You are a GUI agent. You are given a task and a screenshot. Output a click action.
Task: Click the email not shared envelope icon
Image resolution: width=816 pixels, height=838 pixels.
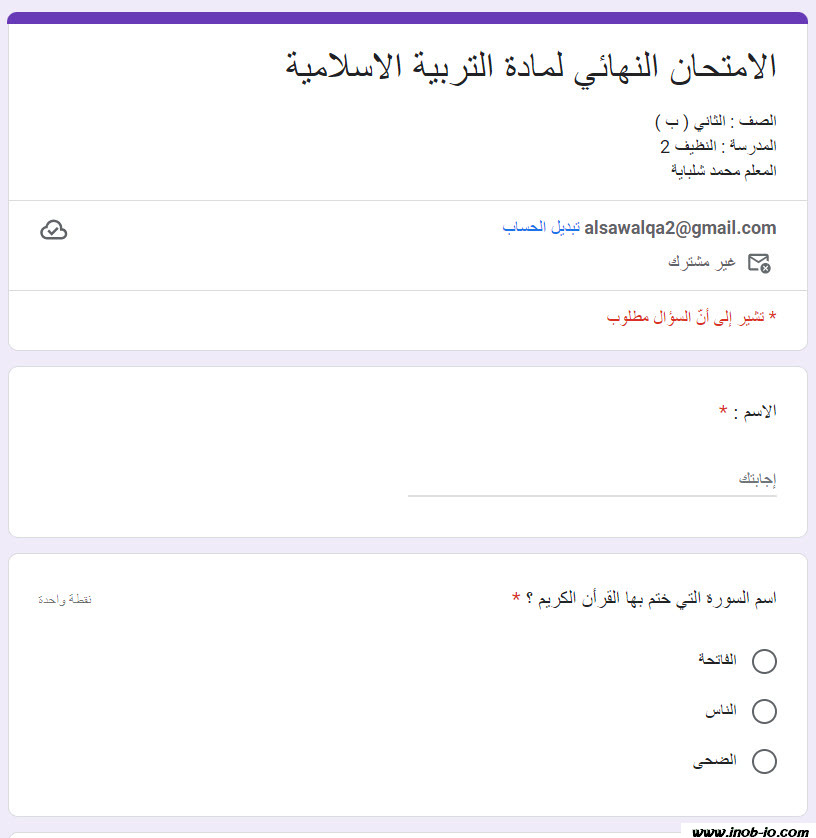tap(759, 263)
